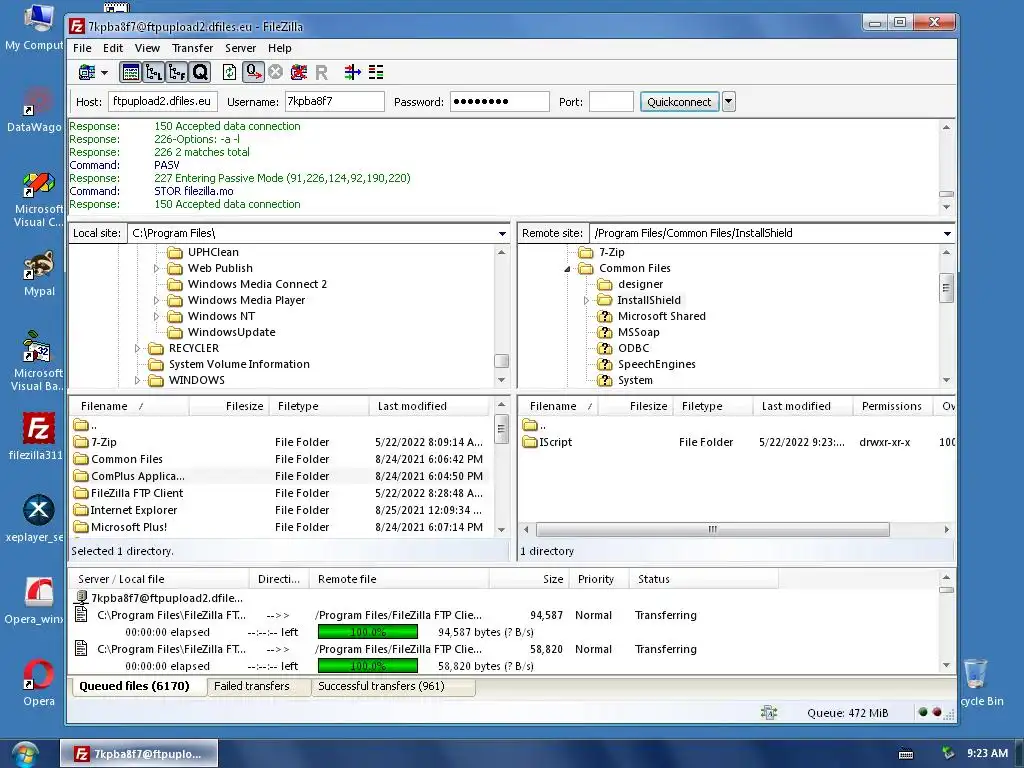
Task: Click the remote file list horizontal scrollbar
Action: (x=712, y=530)
